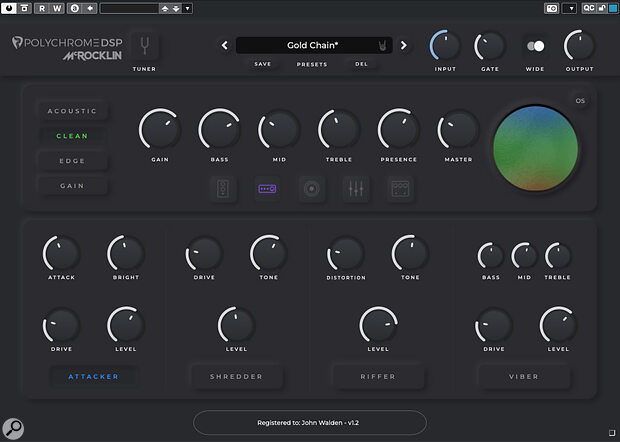Enable the Viber pedal
Viewport: 620px width, 442px height.
524,377
